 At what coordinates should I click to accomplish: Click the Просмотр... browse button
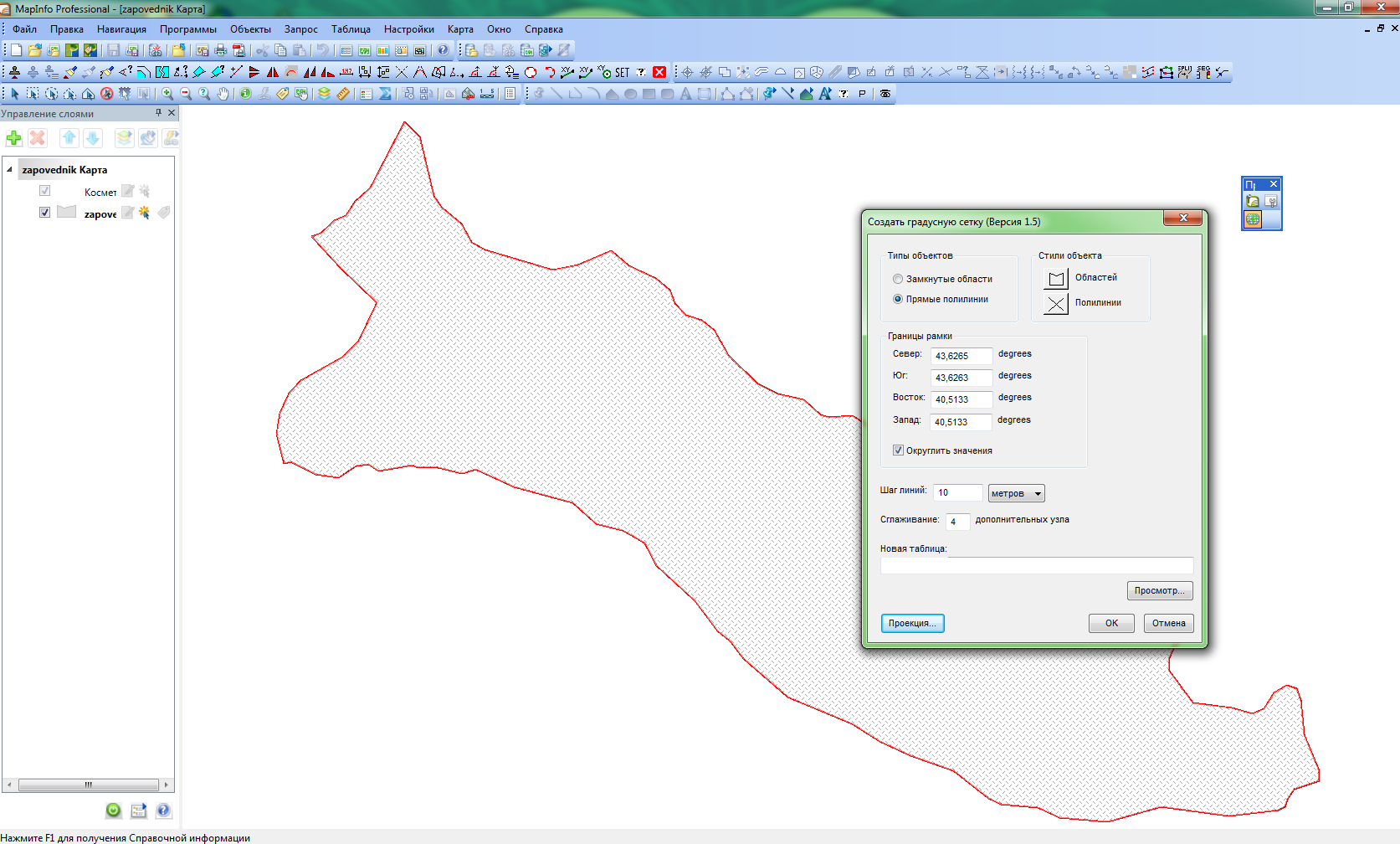tap(1159, 590)
